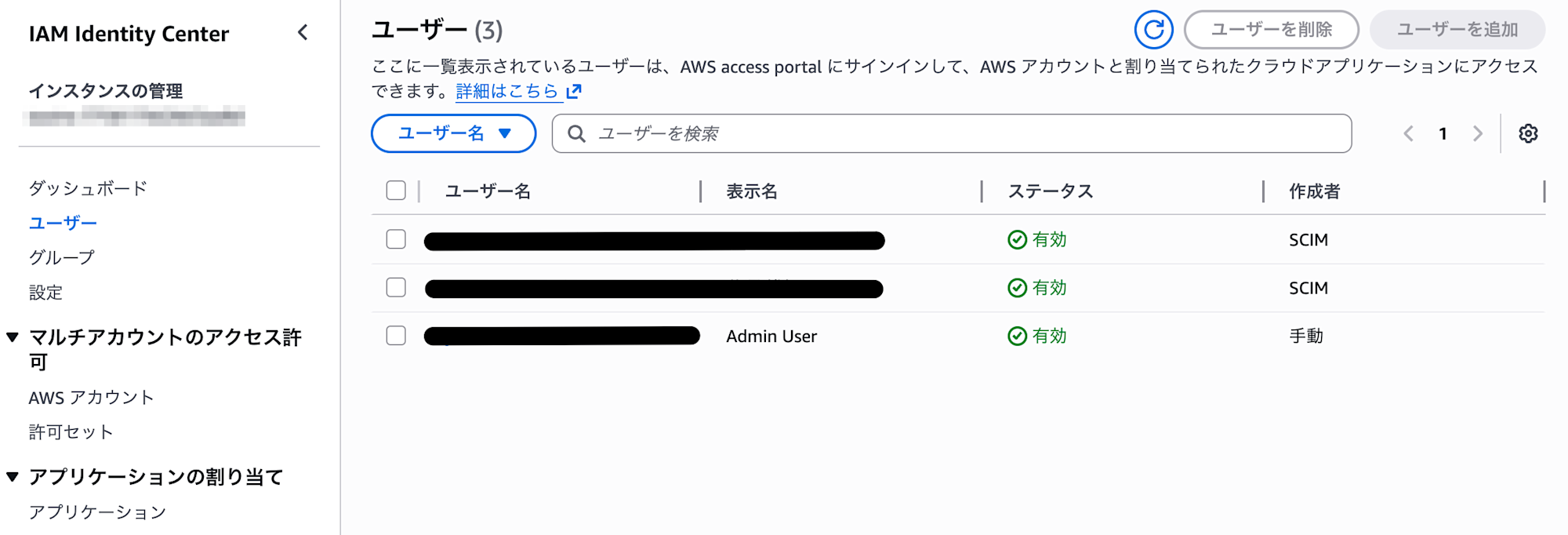Go to previous page arrow
Viewport: 1568px width, 535px height.
coord(1408,133)
